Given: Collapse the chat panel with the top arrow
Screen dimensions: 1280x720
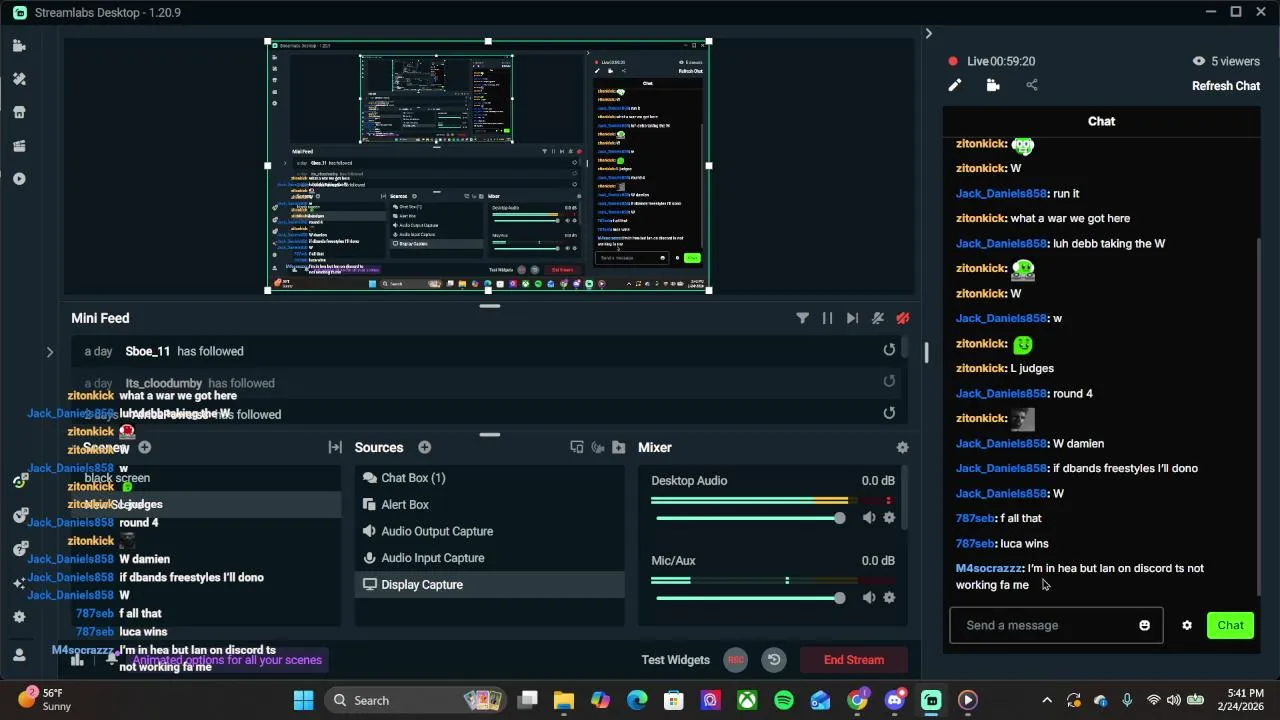Looking at the screenshot, I should pos(928,34).
